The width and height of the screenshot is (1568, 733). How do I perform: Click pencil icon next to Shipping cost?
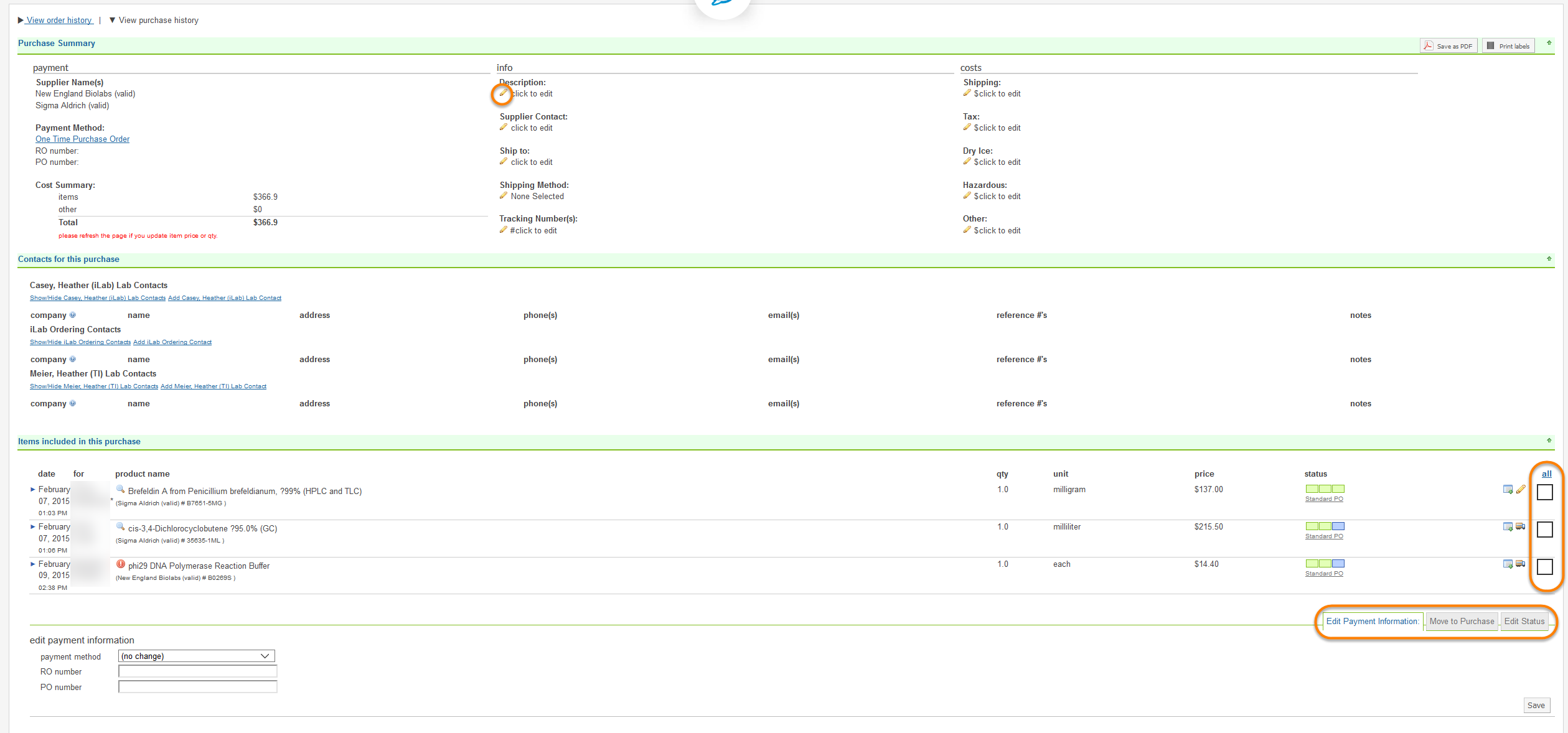click(x=967, y=93)
